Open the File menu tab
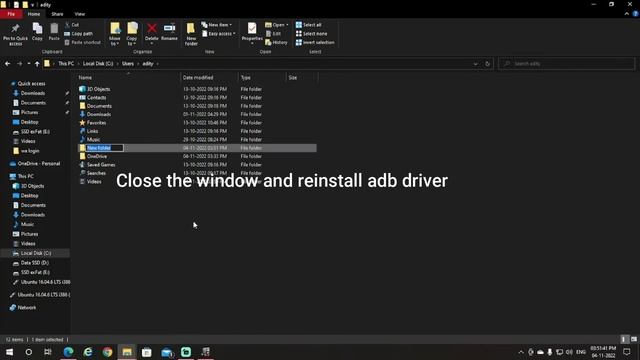Screen dimensions: 640x360 pos(11,14)
